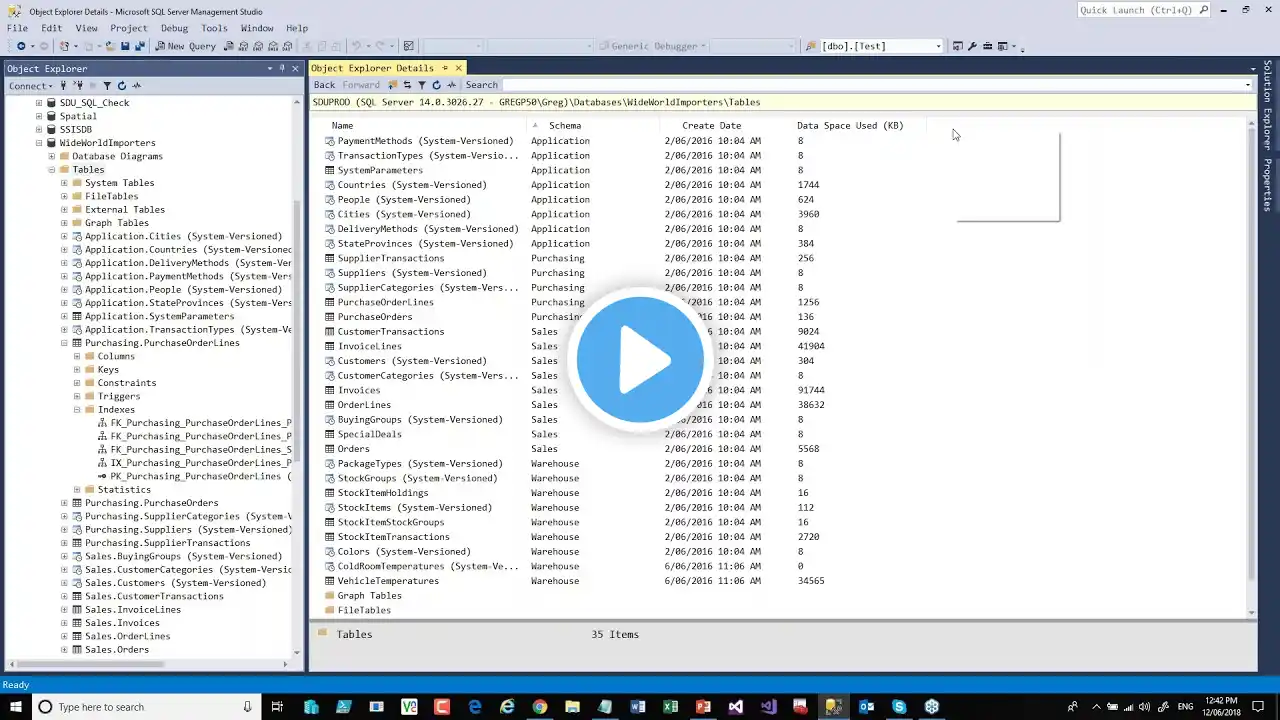1280x720 pixels.
Task: Expand the Database Diagrams node
Action: pos(52,156)
